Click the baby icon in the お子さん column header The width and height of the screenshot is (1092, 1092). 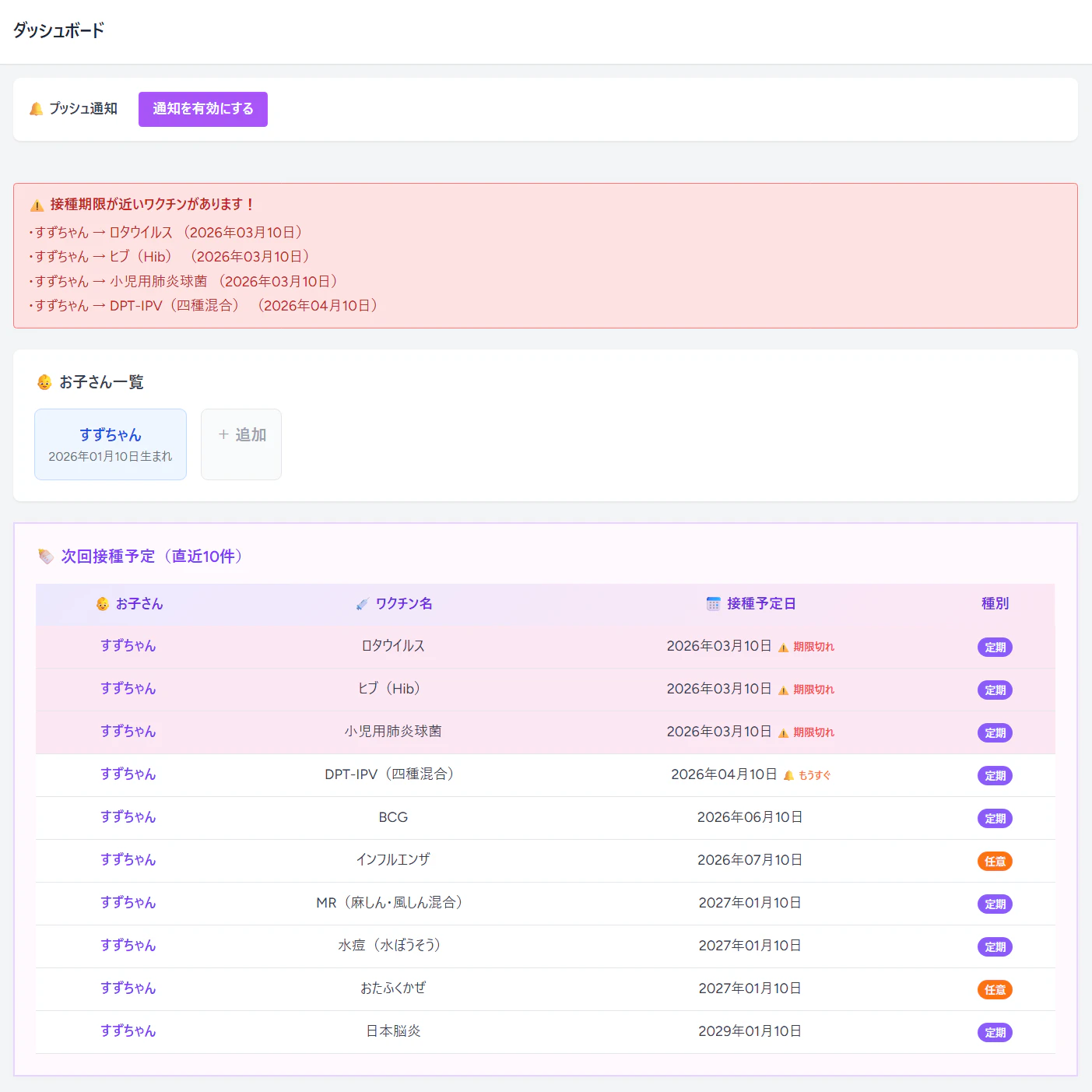(102, 604)
